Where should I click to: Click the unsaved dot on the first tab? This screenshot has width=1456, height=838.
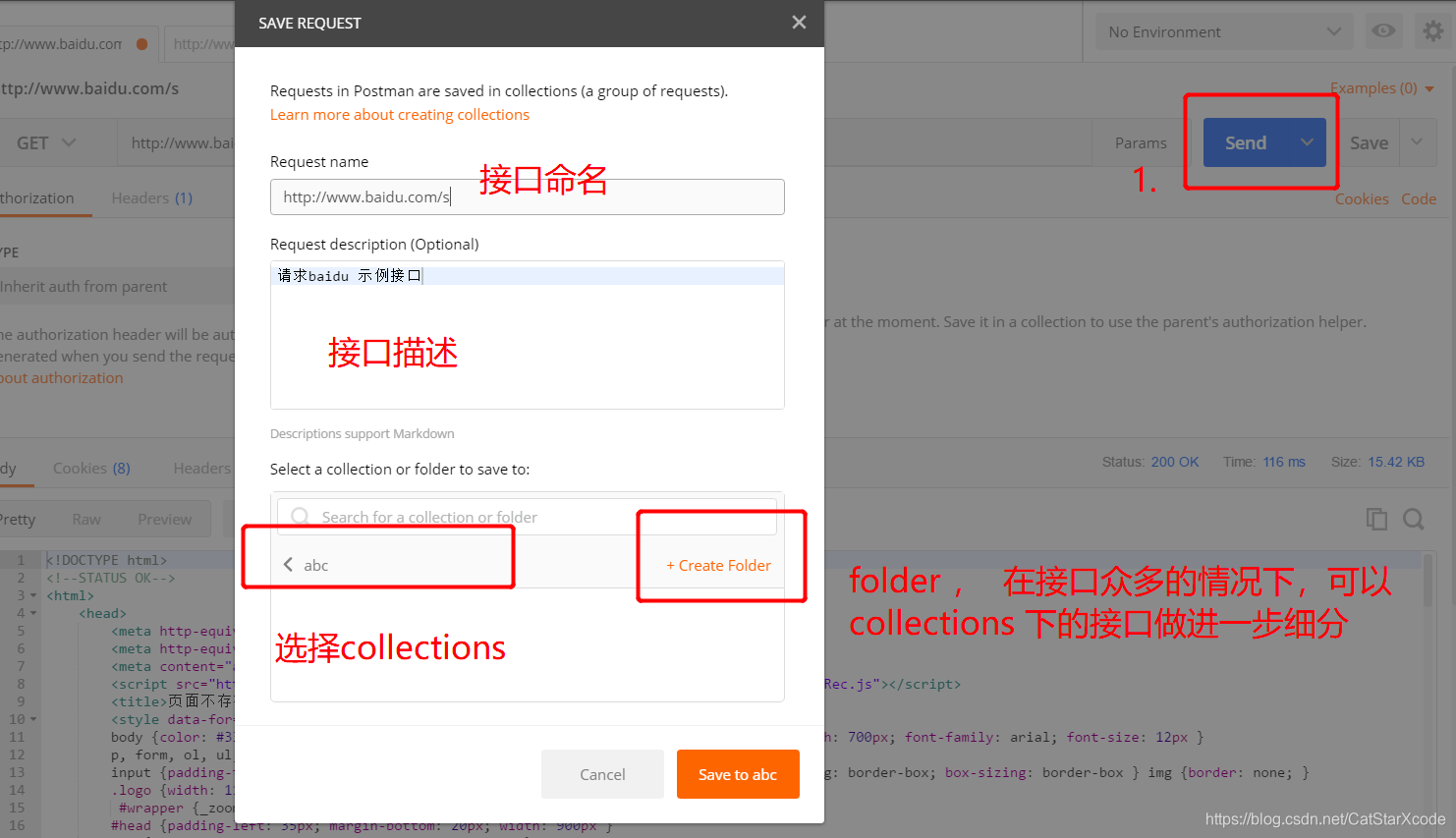142,44
